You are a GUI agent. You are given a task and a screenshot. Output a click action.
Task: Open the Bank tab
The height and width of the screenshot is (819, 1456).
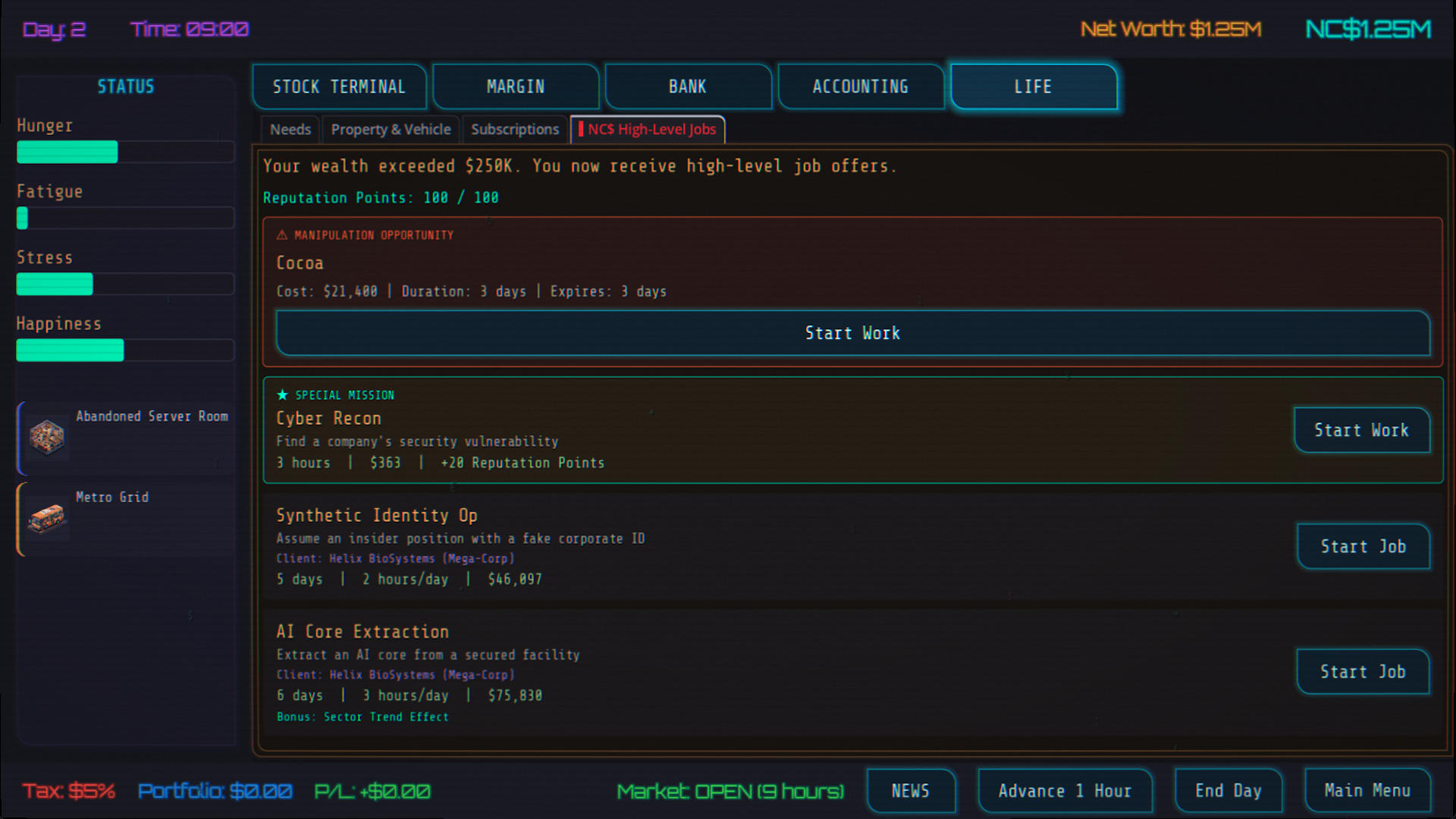pos(688,87)
